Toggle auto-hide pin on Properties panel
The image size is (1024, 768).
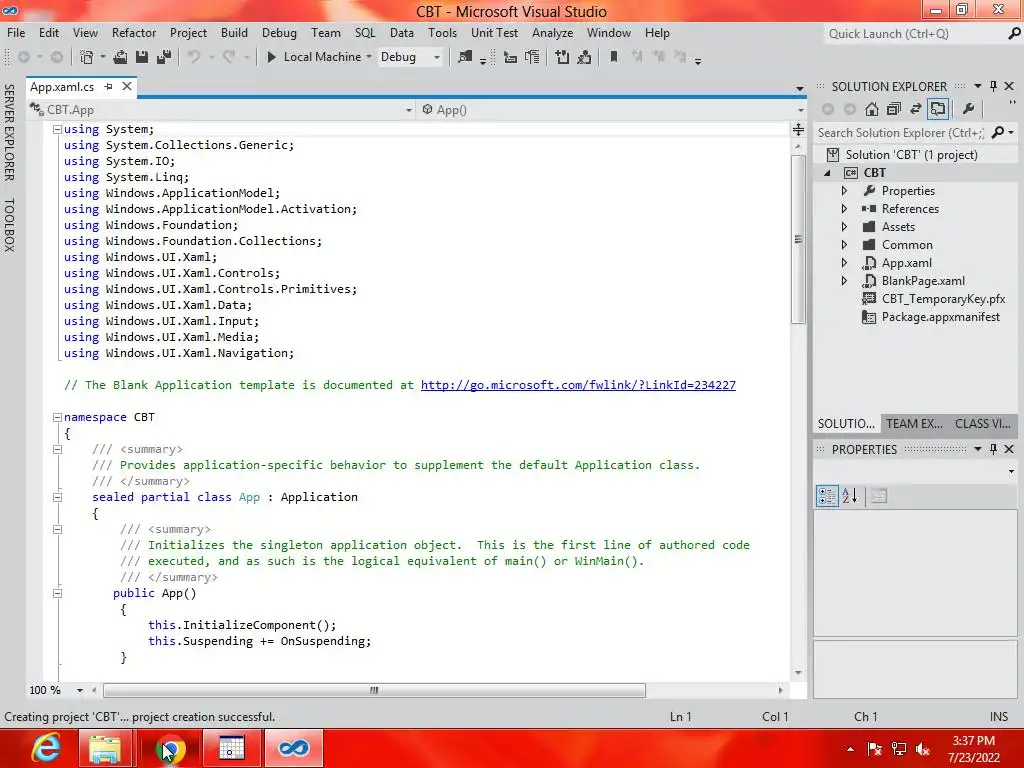[993, 449]
